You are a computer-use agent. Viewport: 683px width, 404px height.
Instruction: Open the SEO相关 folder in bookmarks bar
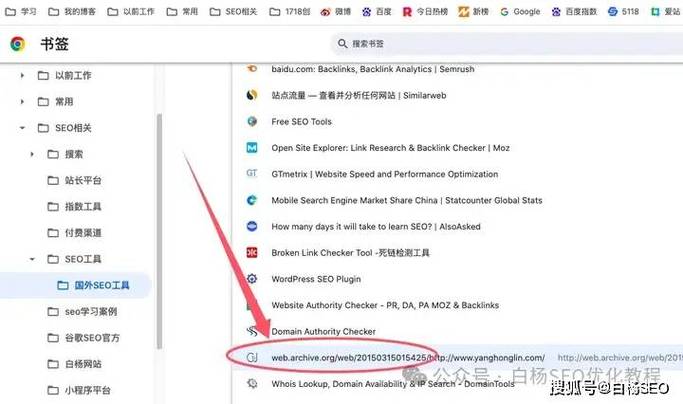(233, 12)
